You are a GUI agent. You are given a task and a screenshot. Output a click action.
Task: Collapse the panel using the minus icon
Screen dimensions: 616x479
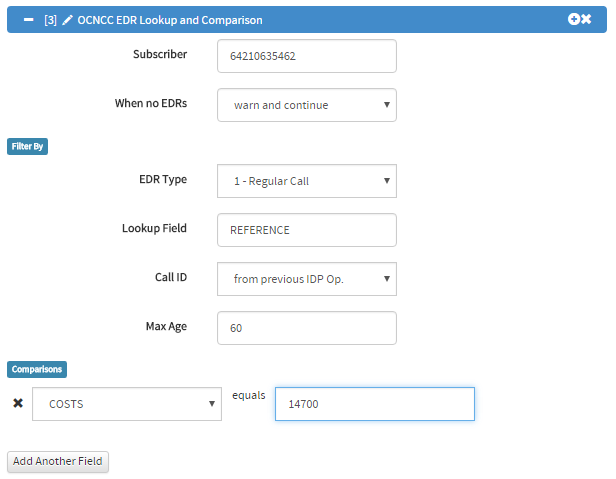[x=28, y=20]
